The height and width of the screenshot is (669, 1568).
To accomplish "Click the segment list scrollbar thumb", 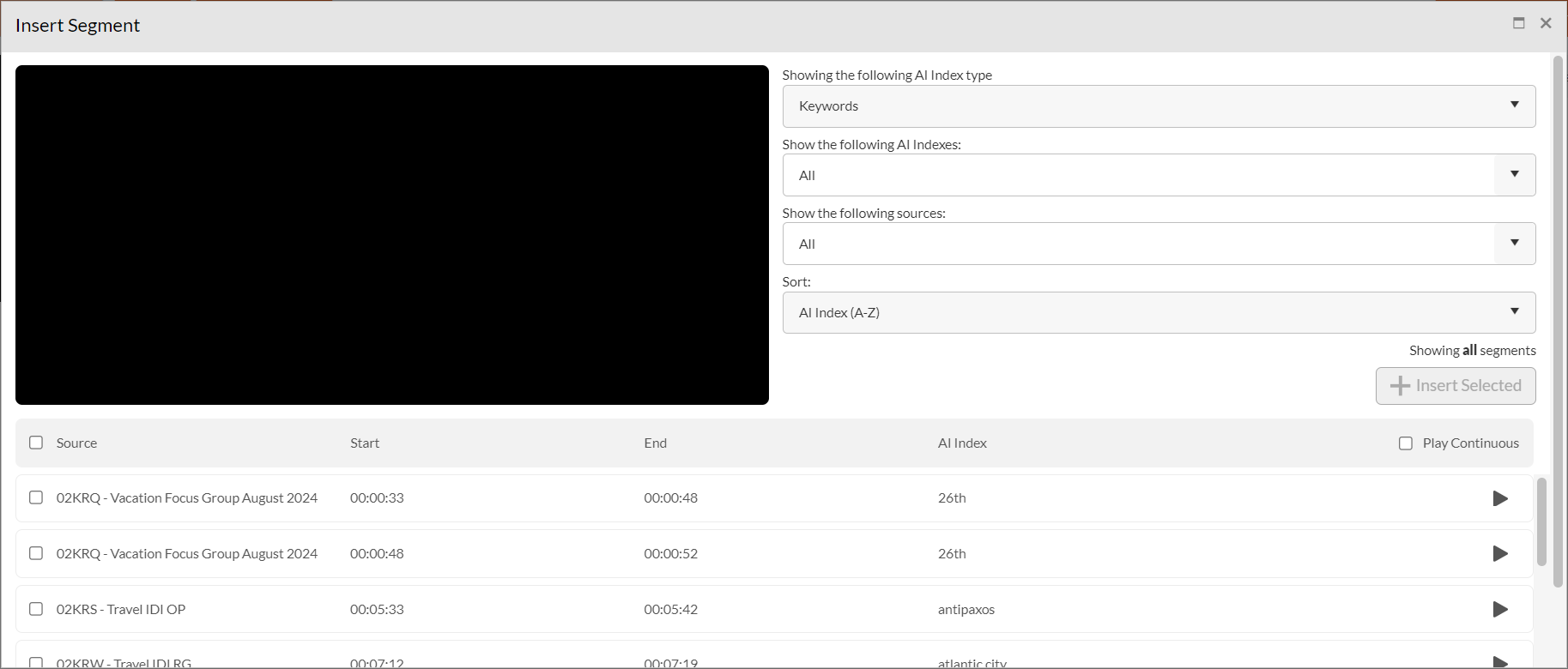I will pyautogui.click(x=1541, y=521).
